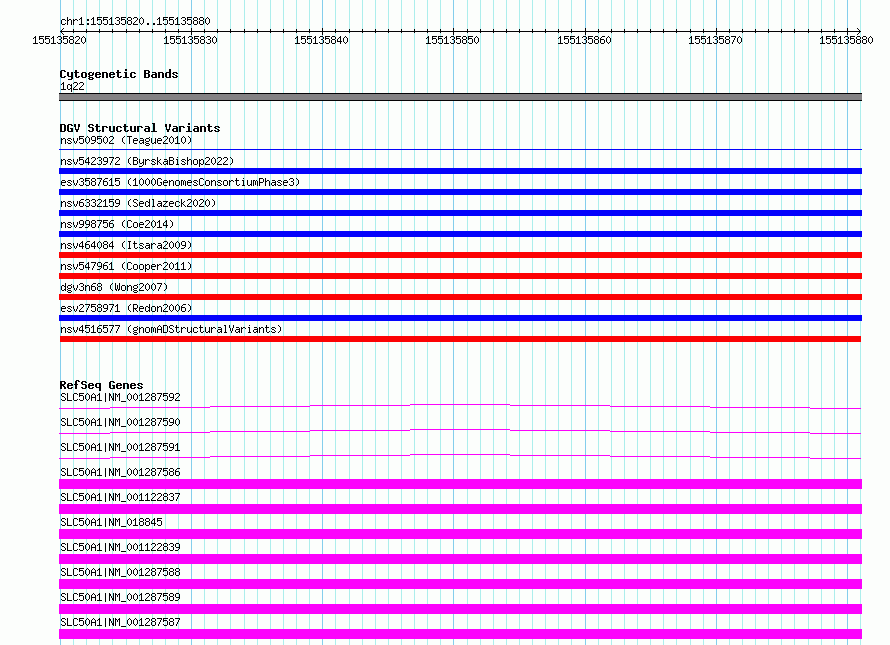Image resolution: width=890 pixels, height=645 pixels.
Task: Open transcript SLC50A1|NM_001287586 label
Action: [x=120, y=472]
